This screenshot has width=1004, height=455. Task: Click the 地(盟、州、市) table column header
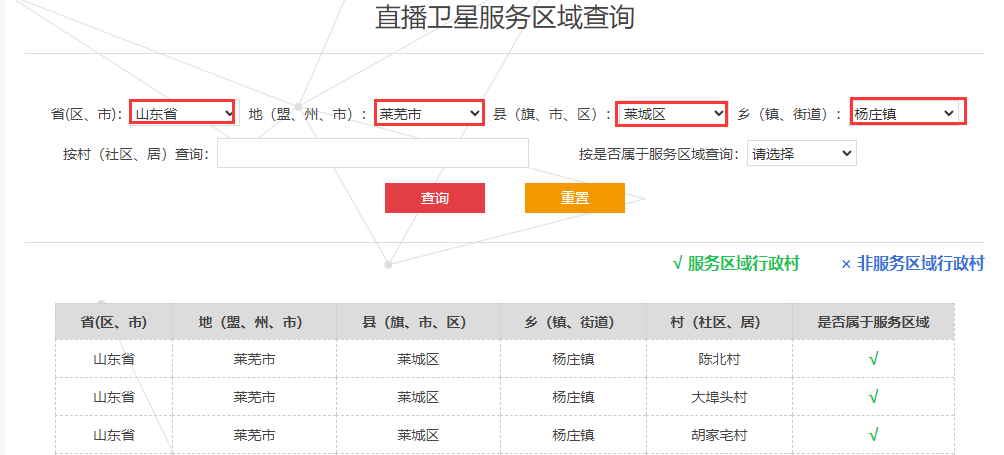coord(254,322)
